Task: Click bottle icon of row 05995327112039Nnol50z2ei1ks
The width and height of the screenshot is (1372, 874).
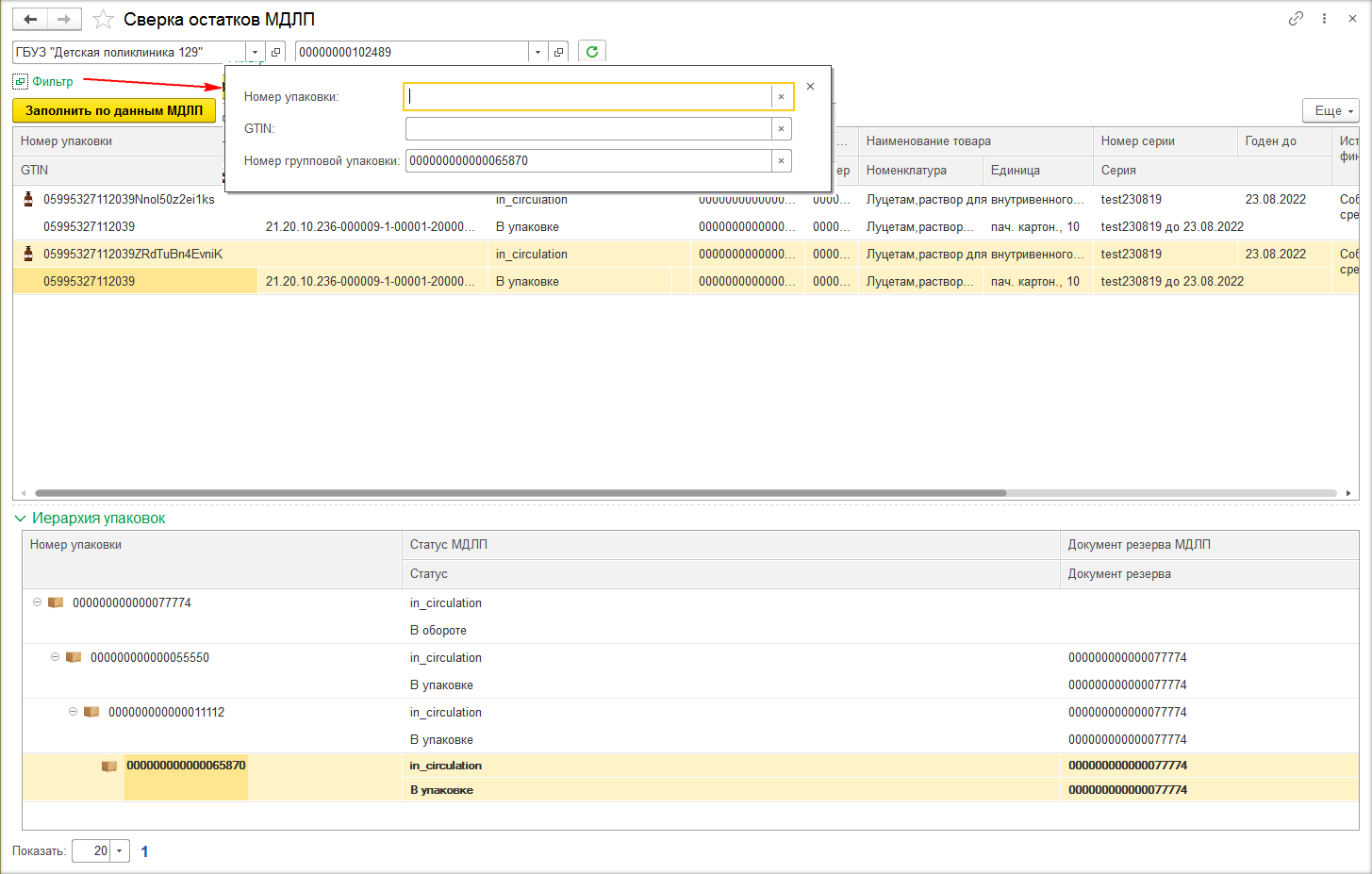Action: click(x=28, y=199)
